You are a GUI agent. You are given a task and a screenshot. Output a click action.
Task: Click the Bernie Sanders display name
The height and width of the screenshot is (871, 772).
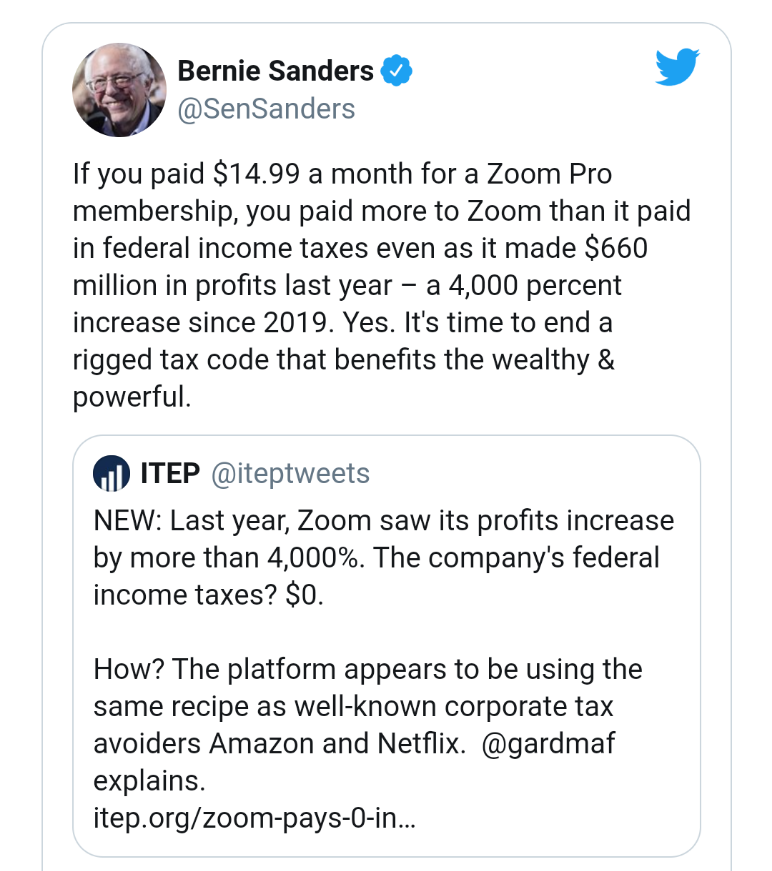tap(275, 72)
